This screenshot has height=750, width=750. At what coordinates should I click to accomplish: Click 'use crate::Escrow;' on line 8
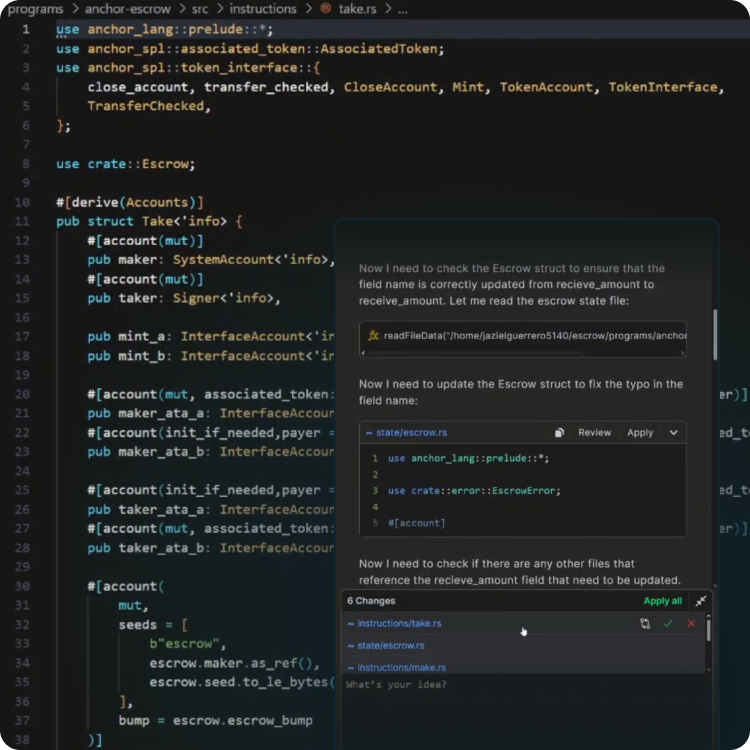[x=126, y=164]
